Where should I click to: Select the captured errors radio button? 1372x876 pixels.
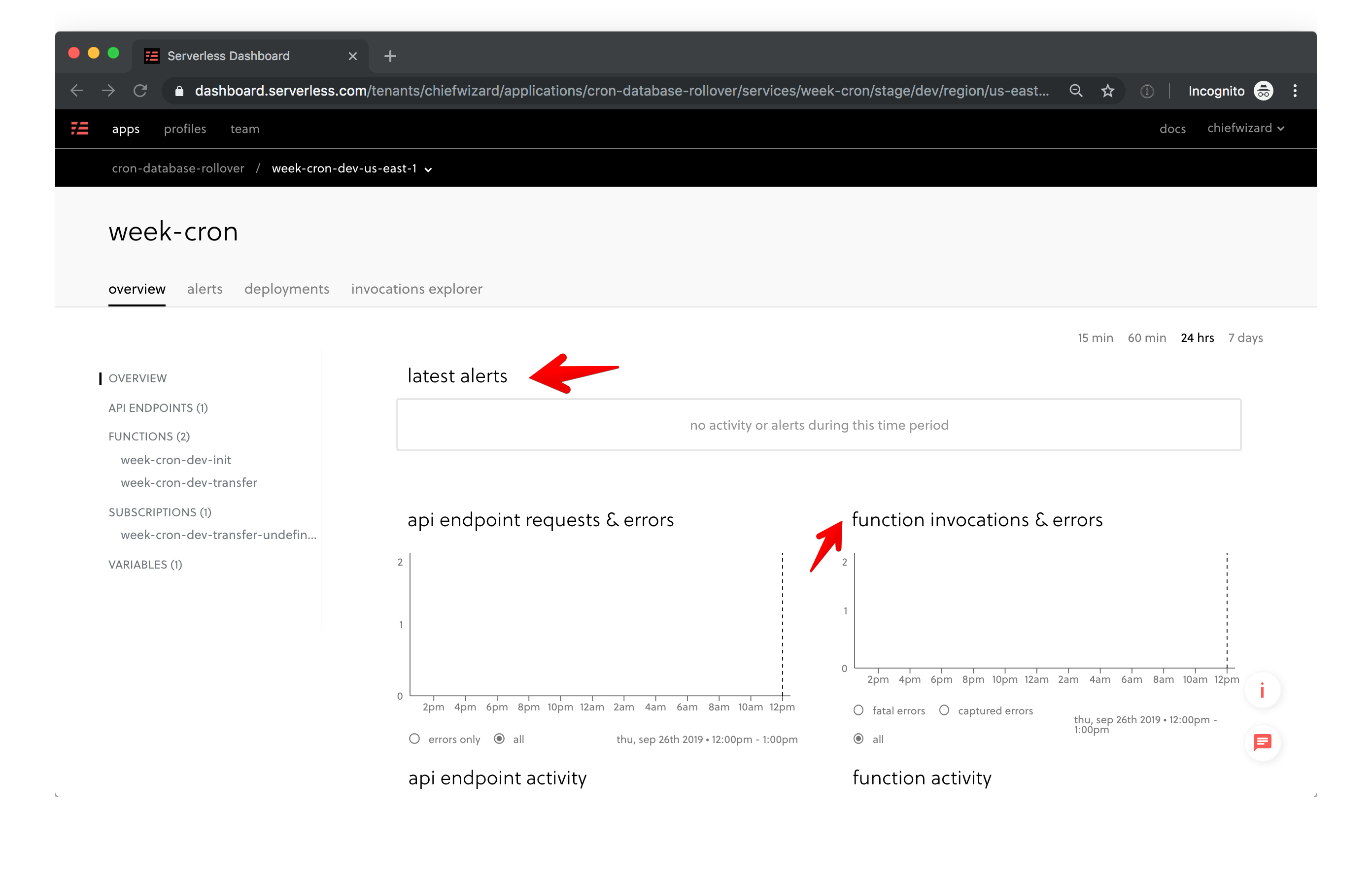pos(944,710)
